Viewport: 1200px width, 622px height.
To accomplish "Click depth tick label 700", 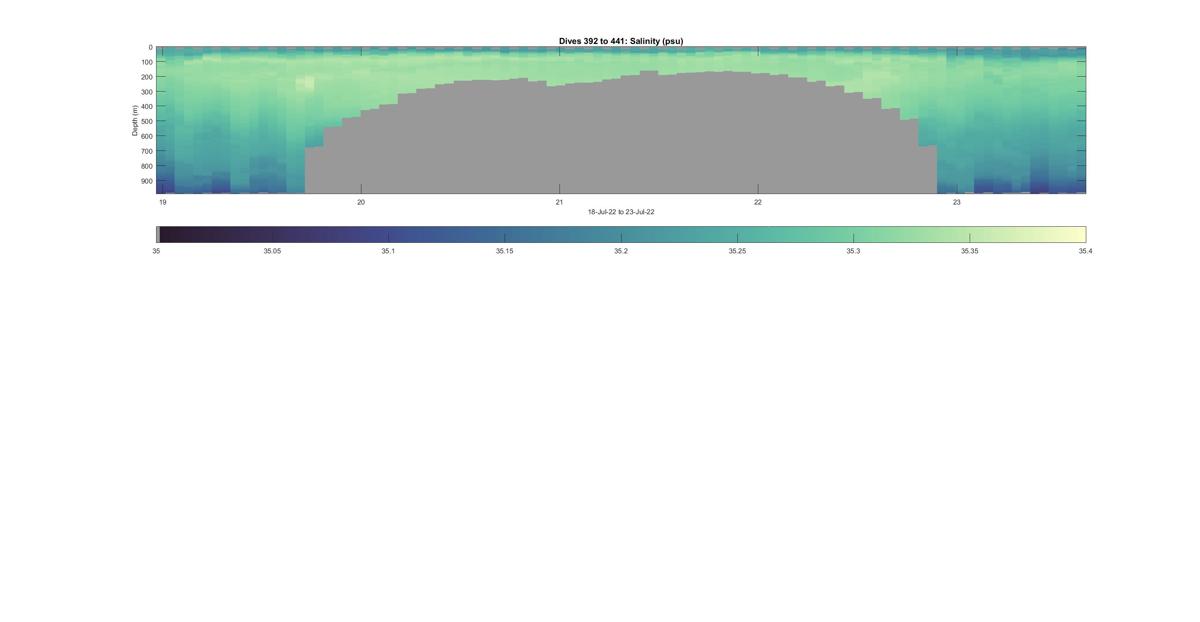I will pos(146,151).
